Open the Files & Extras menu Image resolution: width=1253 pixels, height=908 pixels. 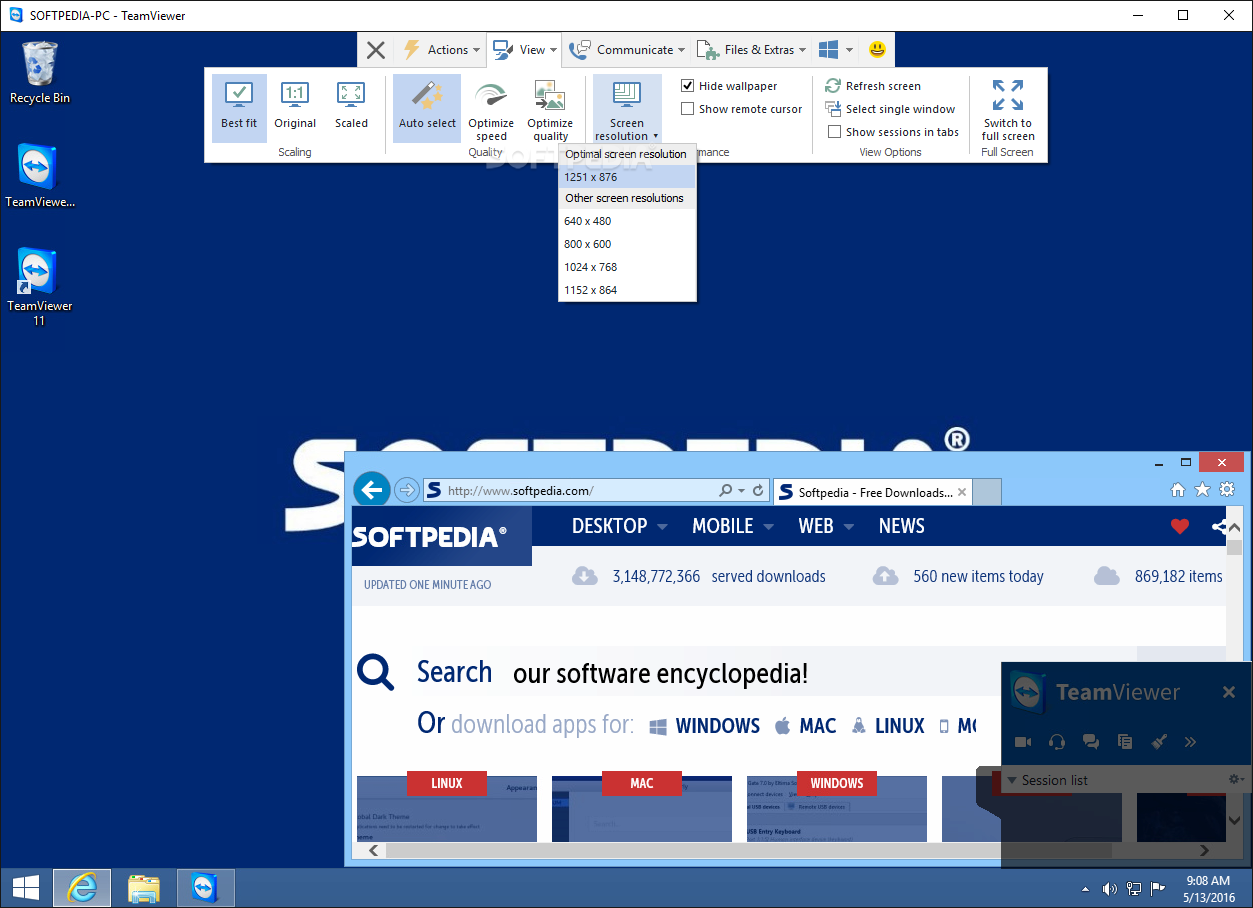click(x=752, y=50)
